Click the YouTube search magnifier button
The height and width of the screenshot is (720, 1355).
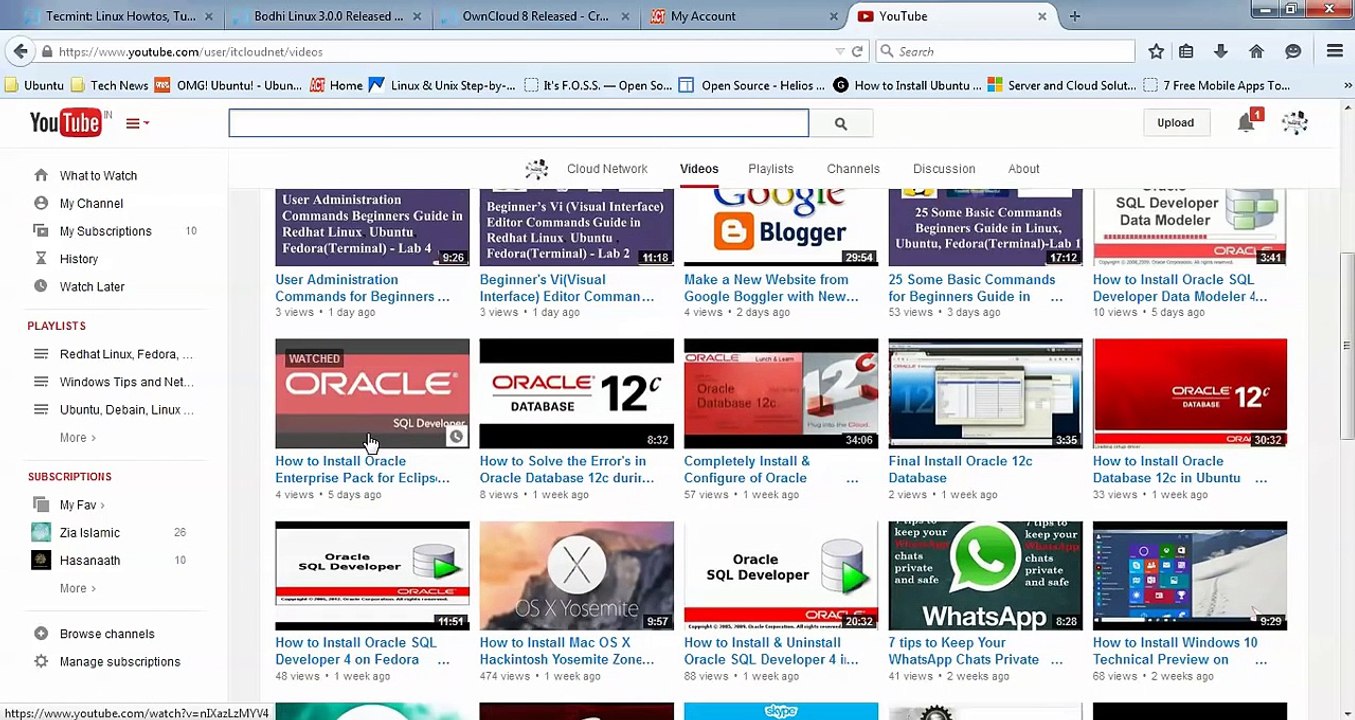click(840, 123)
